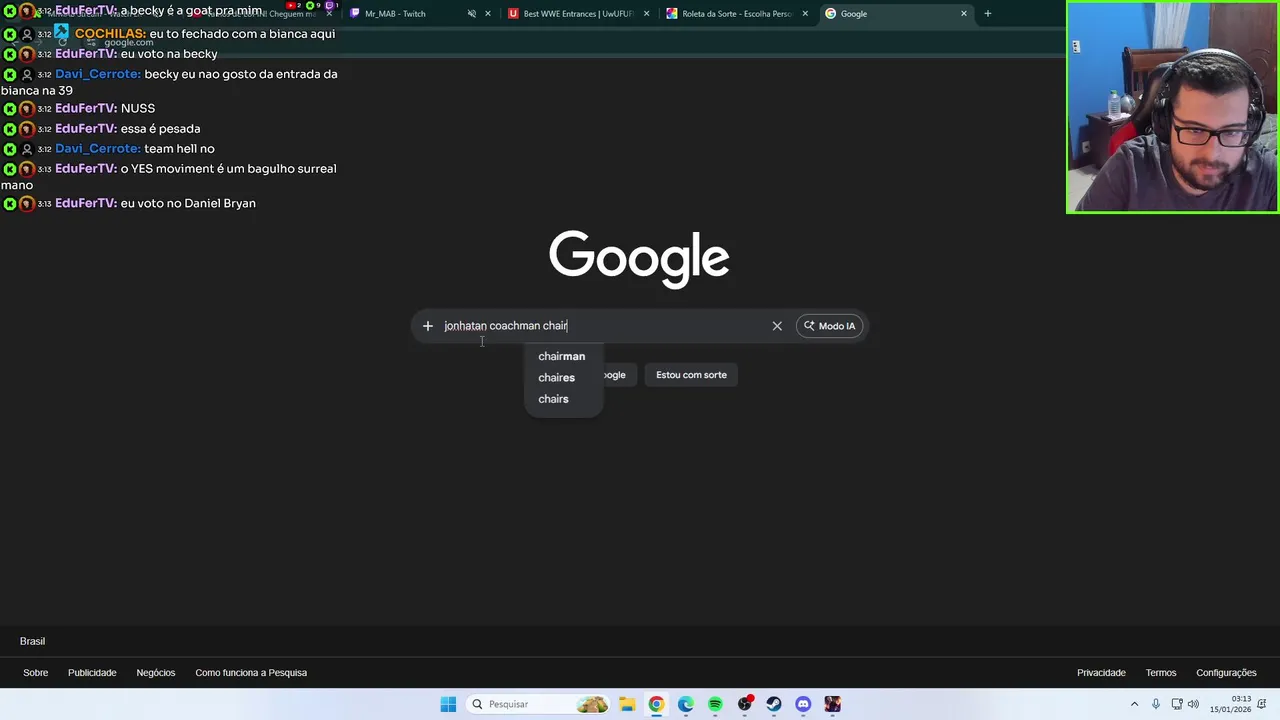1280x720 pixels.
Task: Clear the search text with X icon
Action: [x=777, y=326]
